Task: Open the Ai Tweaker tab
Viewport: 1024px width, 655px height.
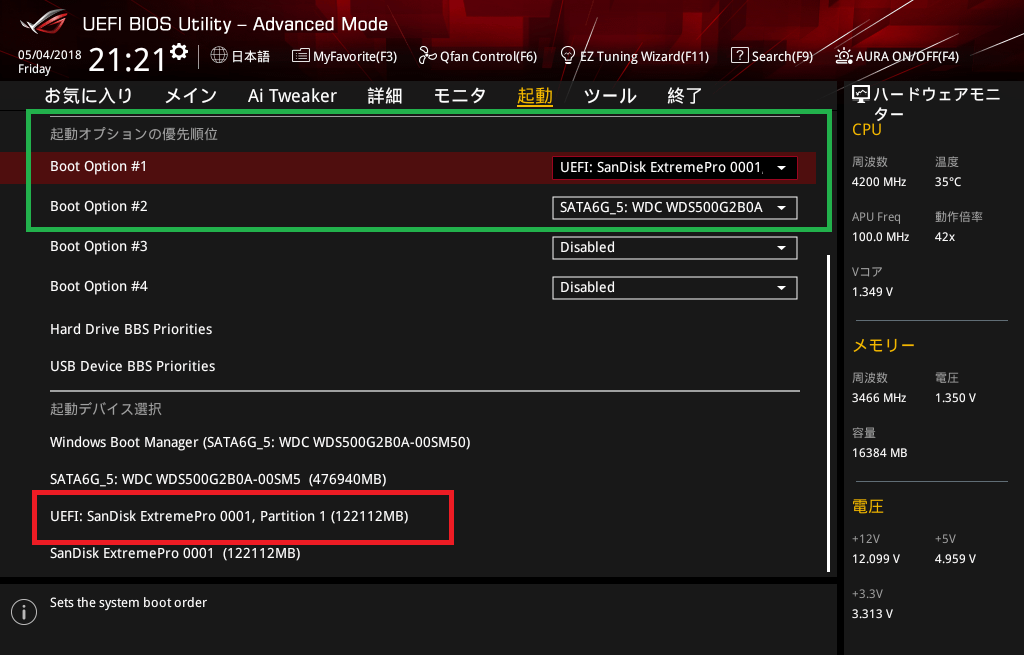Action: coord(292,96)
